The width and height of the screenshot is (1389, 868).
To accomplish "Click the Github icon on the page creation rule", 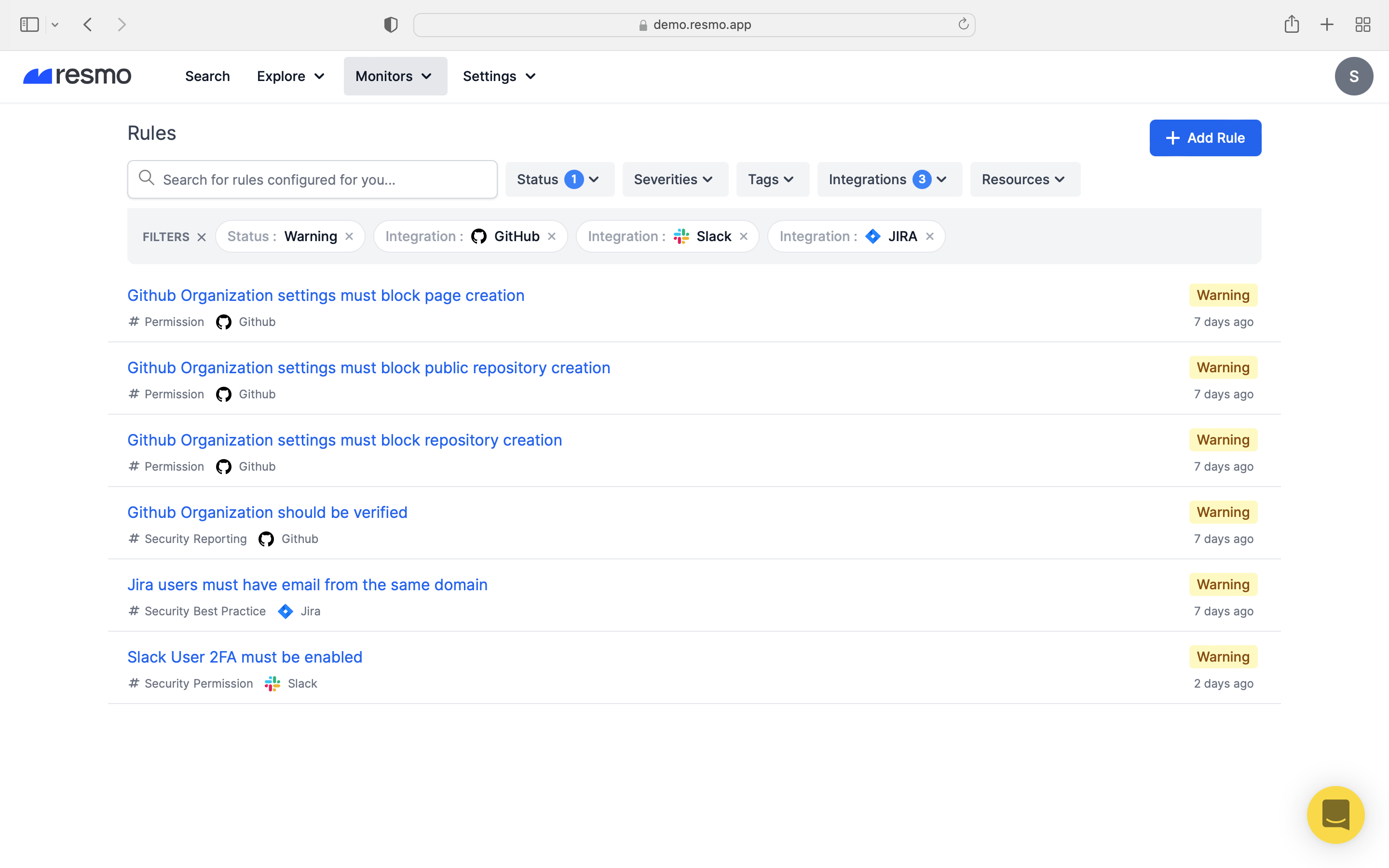I will tap(223, 322).
